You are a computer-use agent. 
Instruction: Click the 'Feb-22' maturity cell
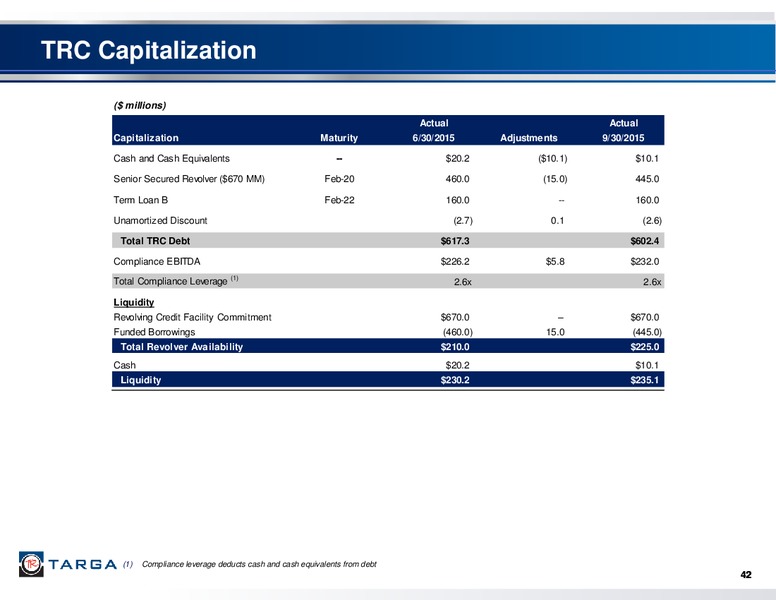click(340, 200)
